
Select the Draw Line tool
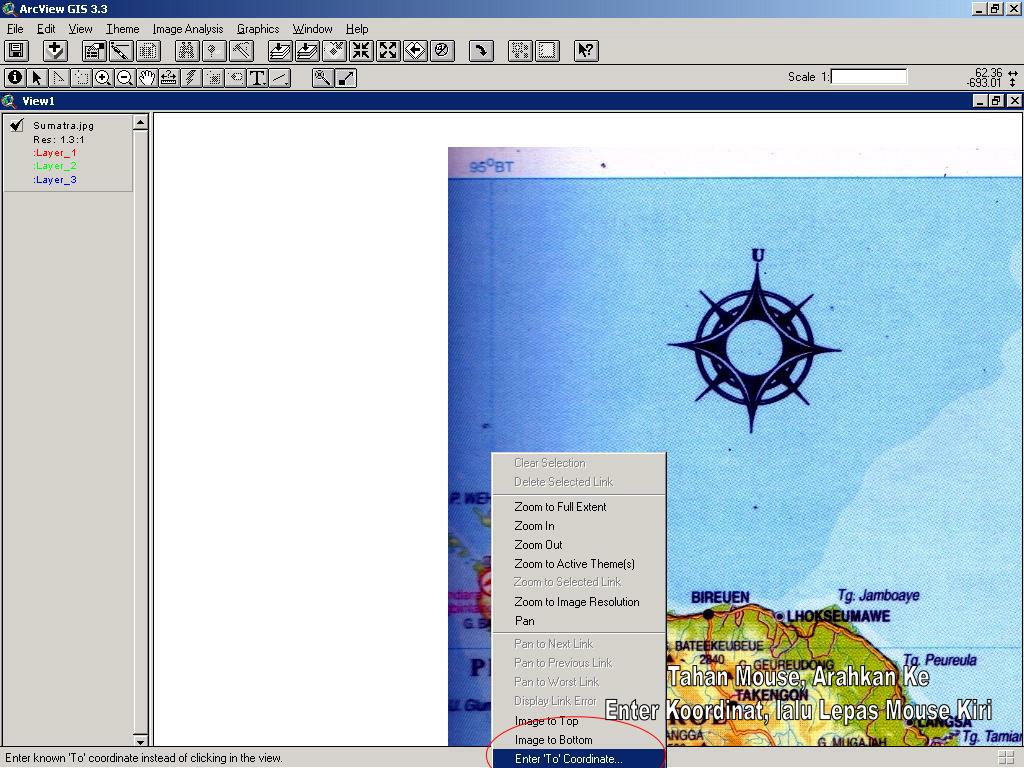coord(280,78)
